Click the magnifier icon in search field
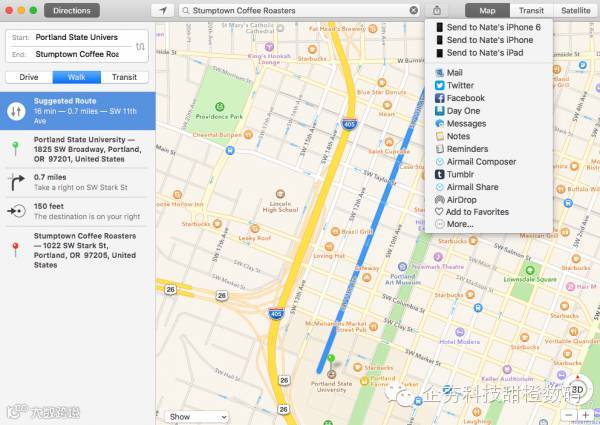This screenshot has height=425, width=600. click(186, 11)
